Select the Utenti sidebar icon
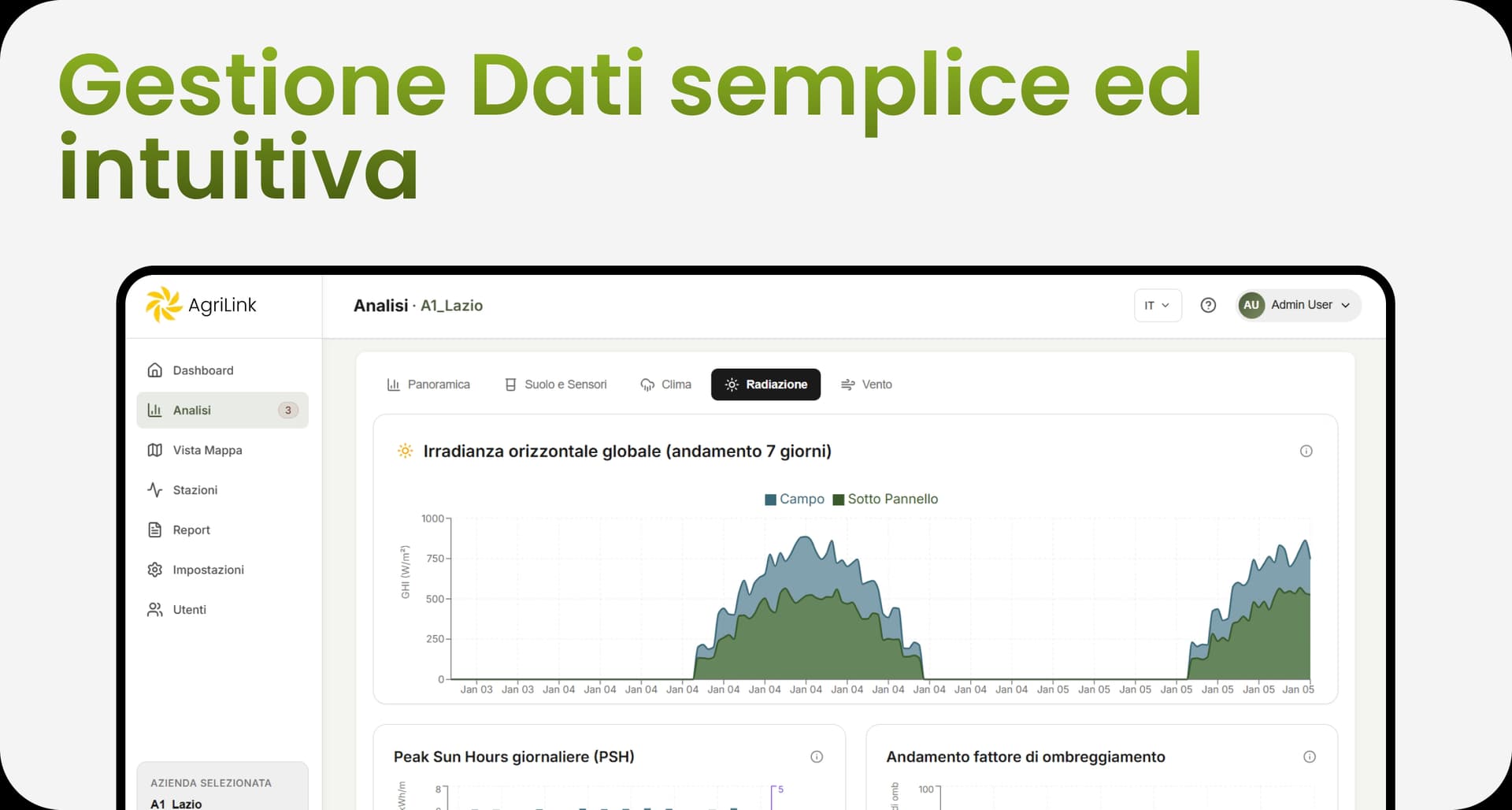The image size is (1512, 810). click(x=155, y=609)
